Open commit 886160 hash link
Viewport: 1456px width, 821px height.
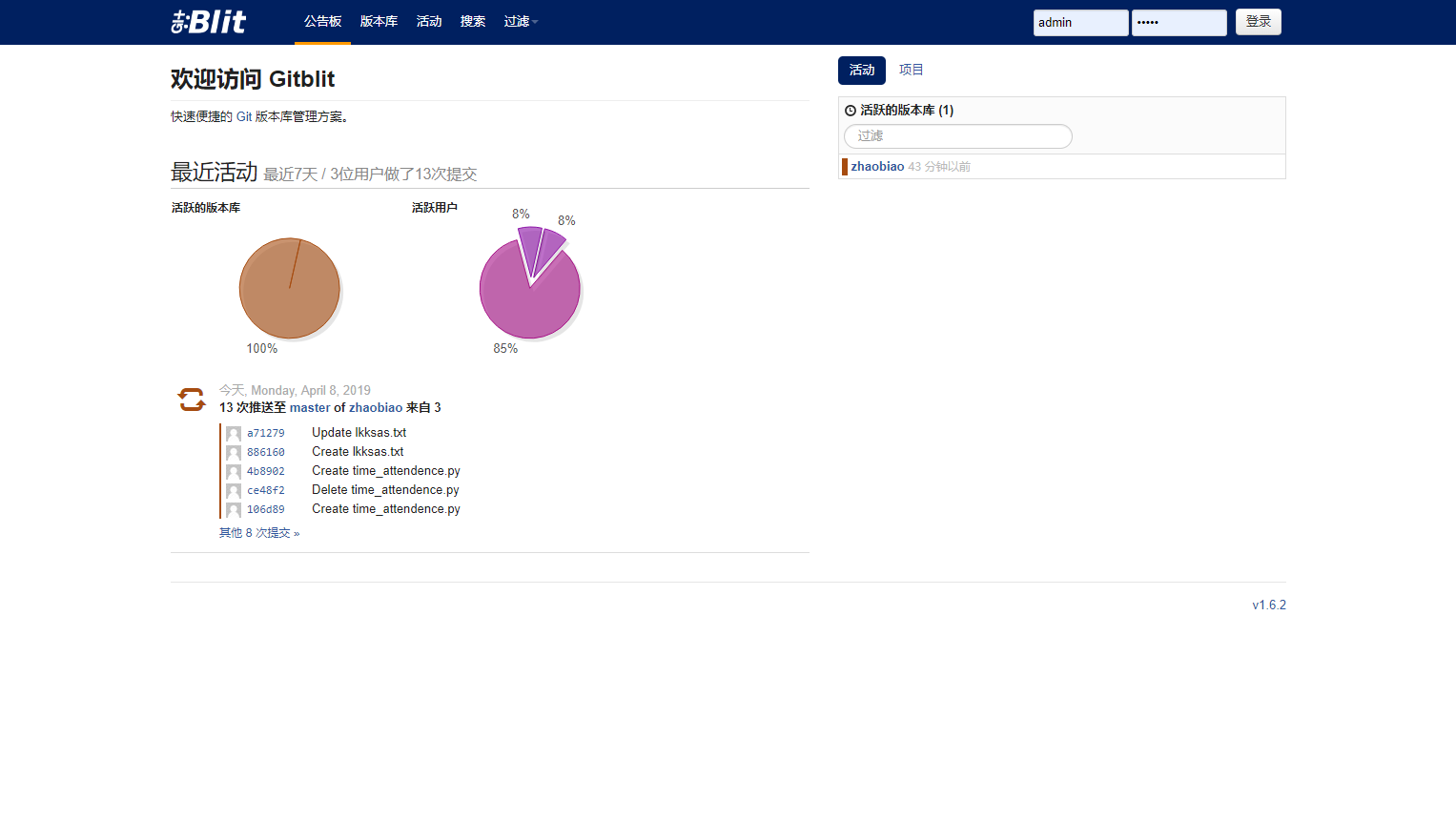pyautogui.click(x=266, y=453)
